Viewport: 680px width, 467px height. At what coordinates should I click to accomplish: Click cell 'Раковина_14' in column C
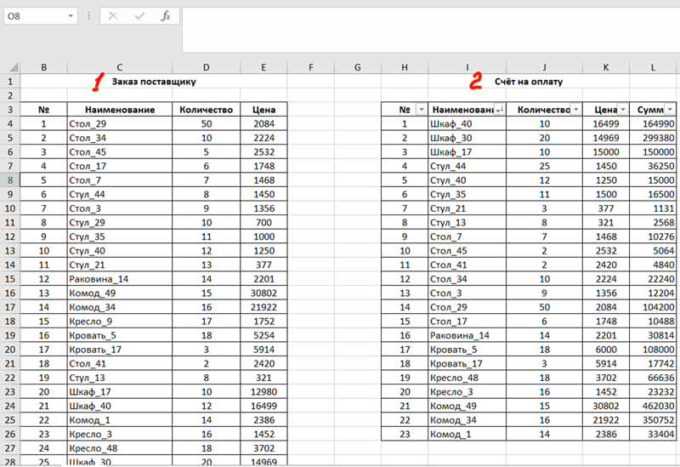(120, 279)
